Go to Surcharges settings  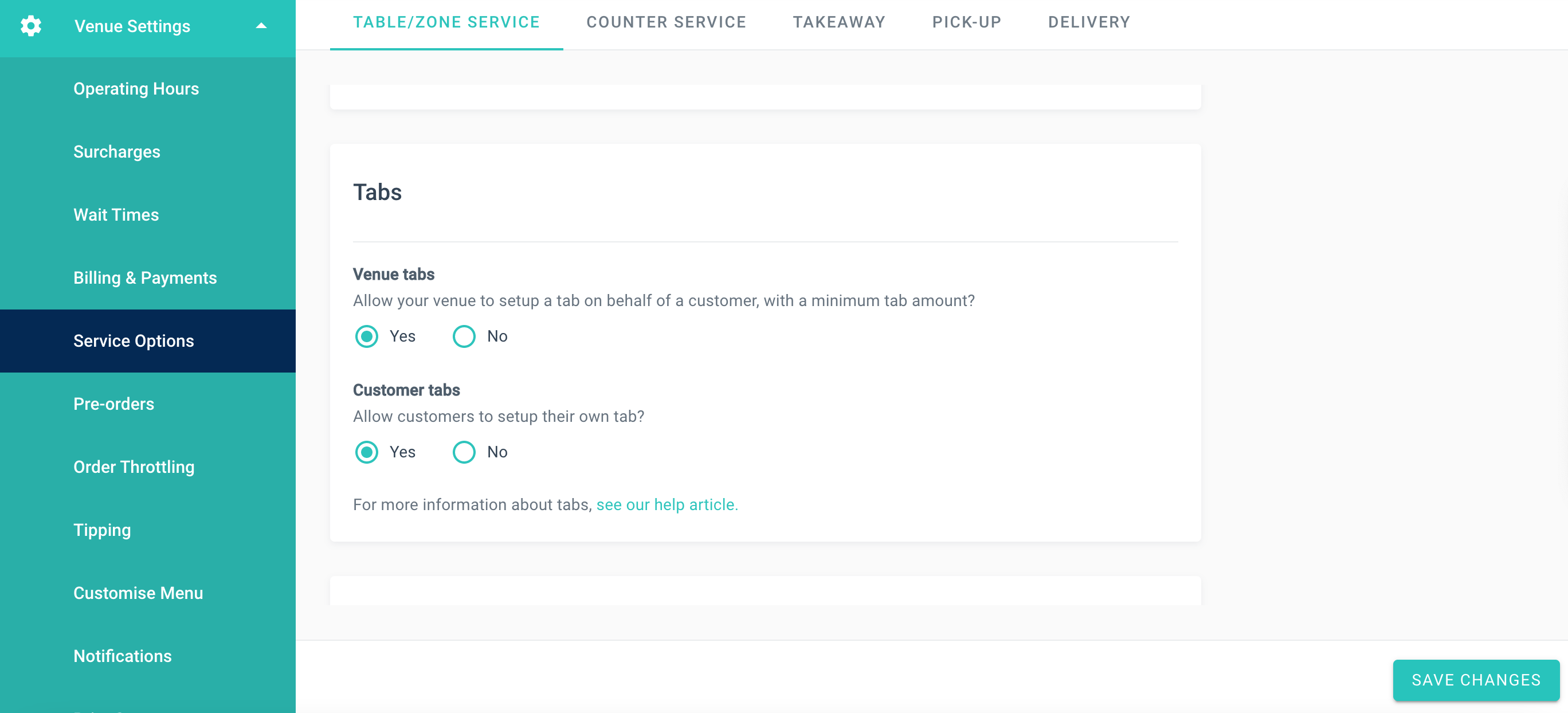tap(117, 152)
